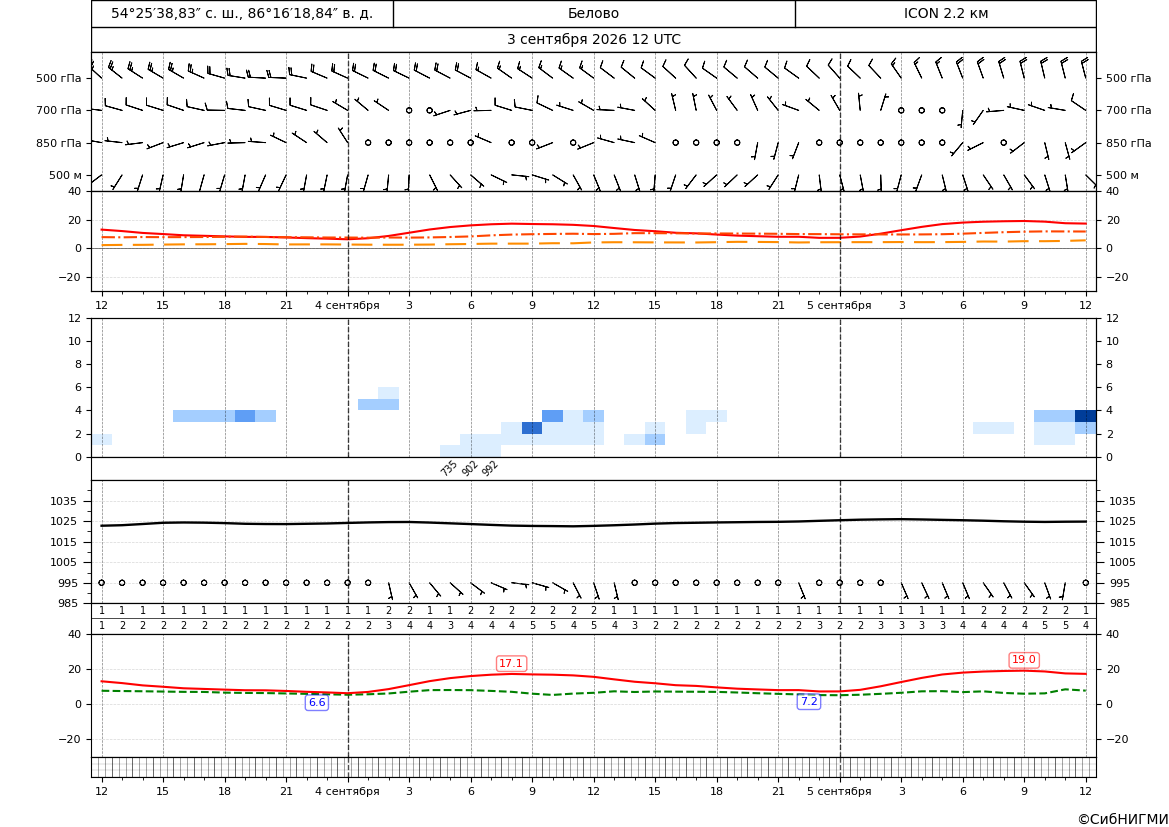Click the left 850 гПа wind level label

[59, 142]
